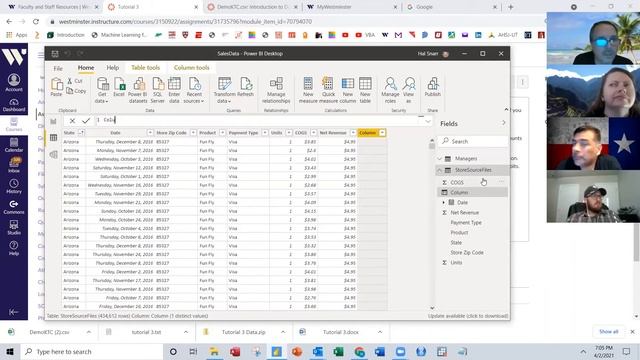Select the Store Zip Code field
The image size is (640, 360).
click(x=467, y=253)
